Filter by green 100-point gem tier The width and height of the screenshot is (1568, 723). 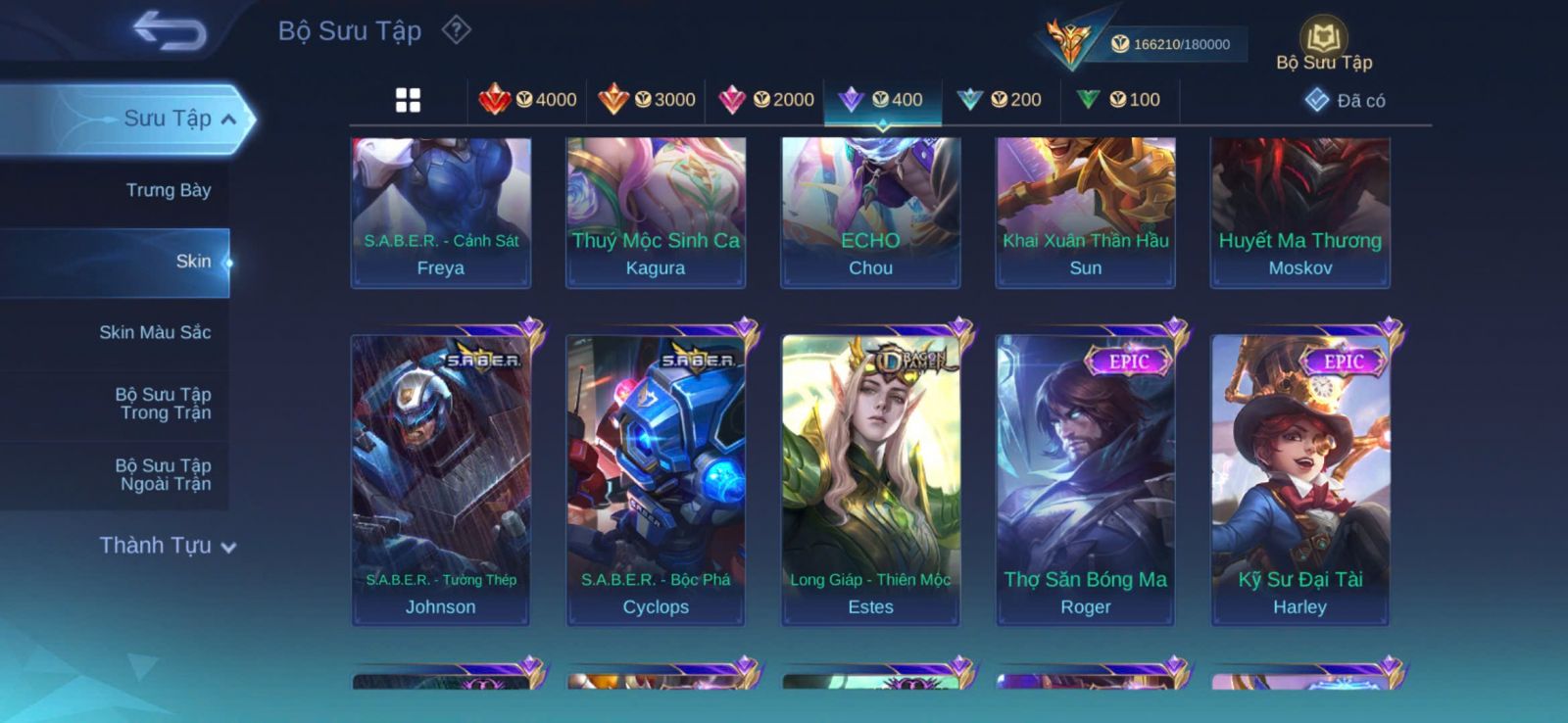pos(1119,99)
